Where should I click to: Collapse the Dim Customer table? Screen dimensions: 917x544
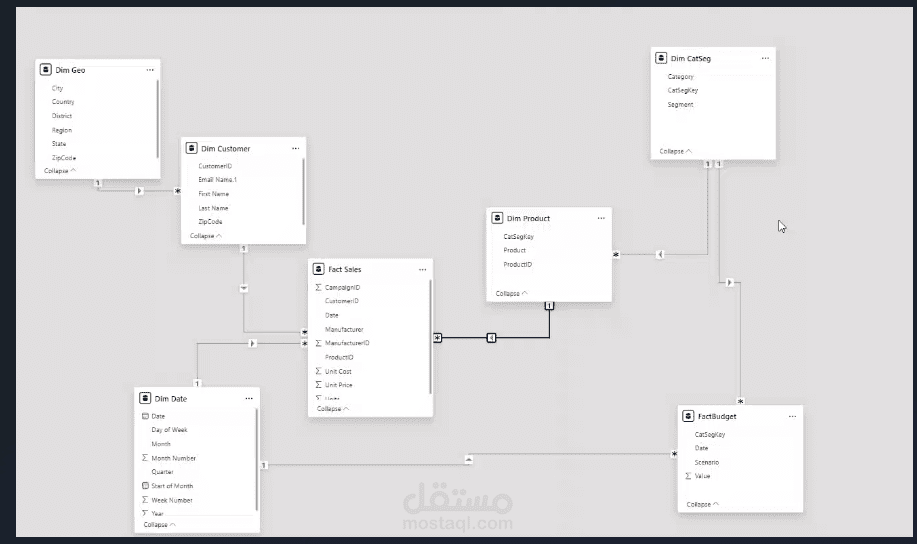(205, 235)
